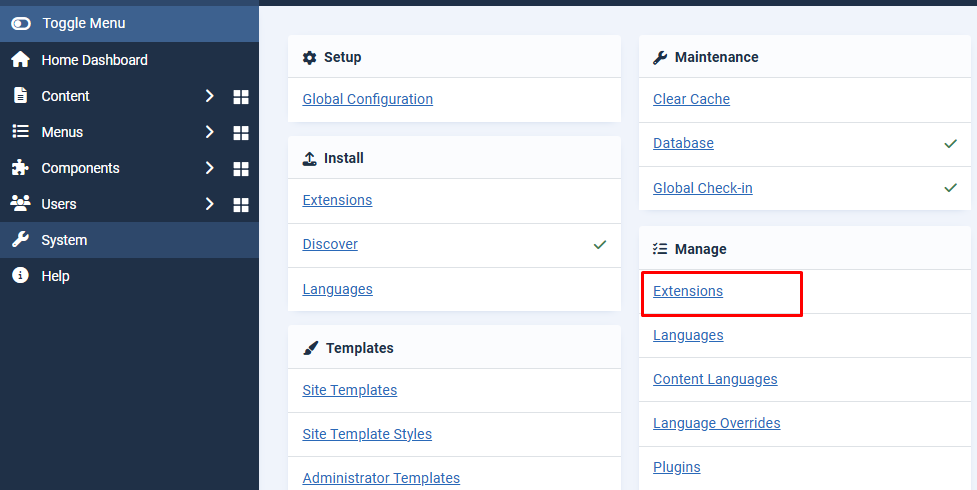Click Clear Cache in Maintenance

point(691,99)
